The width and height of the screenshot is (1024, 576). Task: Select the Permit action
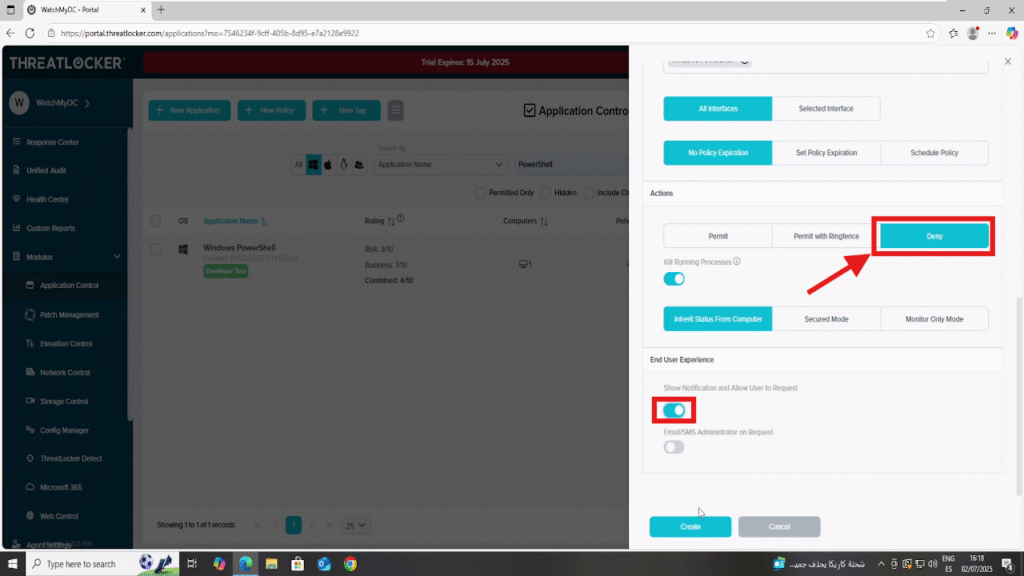(x=718, y=236)
